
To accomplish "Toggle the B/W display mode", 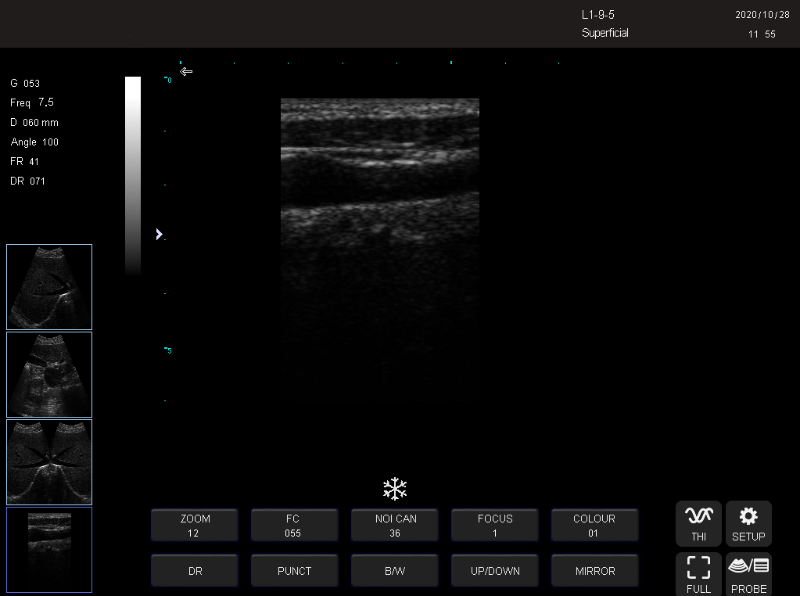I will (x=395, y=571).
